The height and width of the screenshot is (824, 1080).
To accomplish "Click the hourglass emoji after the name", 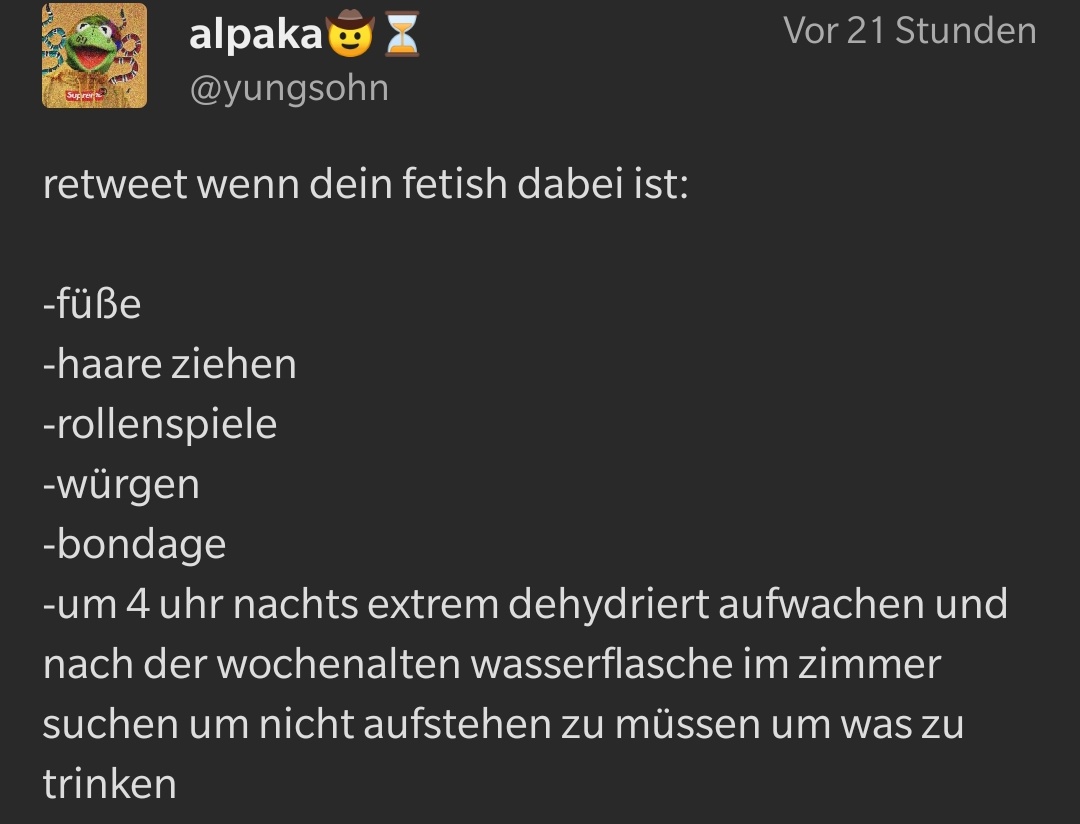I will click(x=401, y=36).
